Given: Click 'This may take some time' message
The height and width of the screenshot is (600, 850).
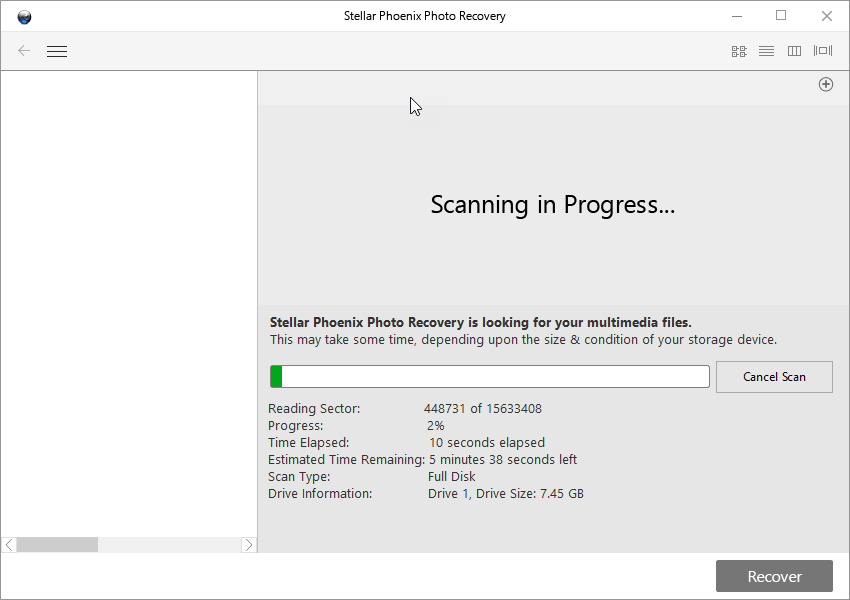Looking at the screenshot, I should (523, 340).
